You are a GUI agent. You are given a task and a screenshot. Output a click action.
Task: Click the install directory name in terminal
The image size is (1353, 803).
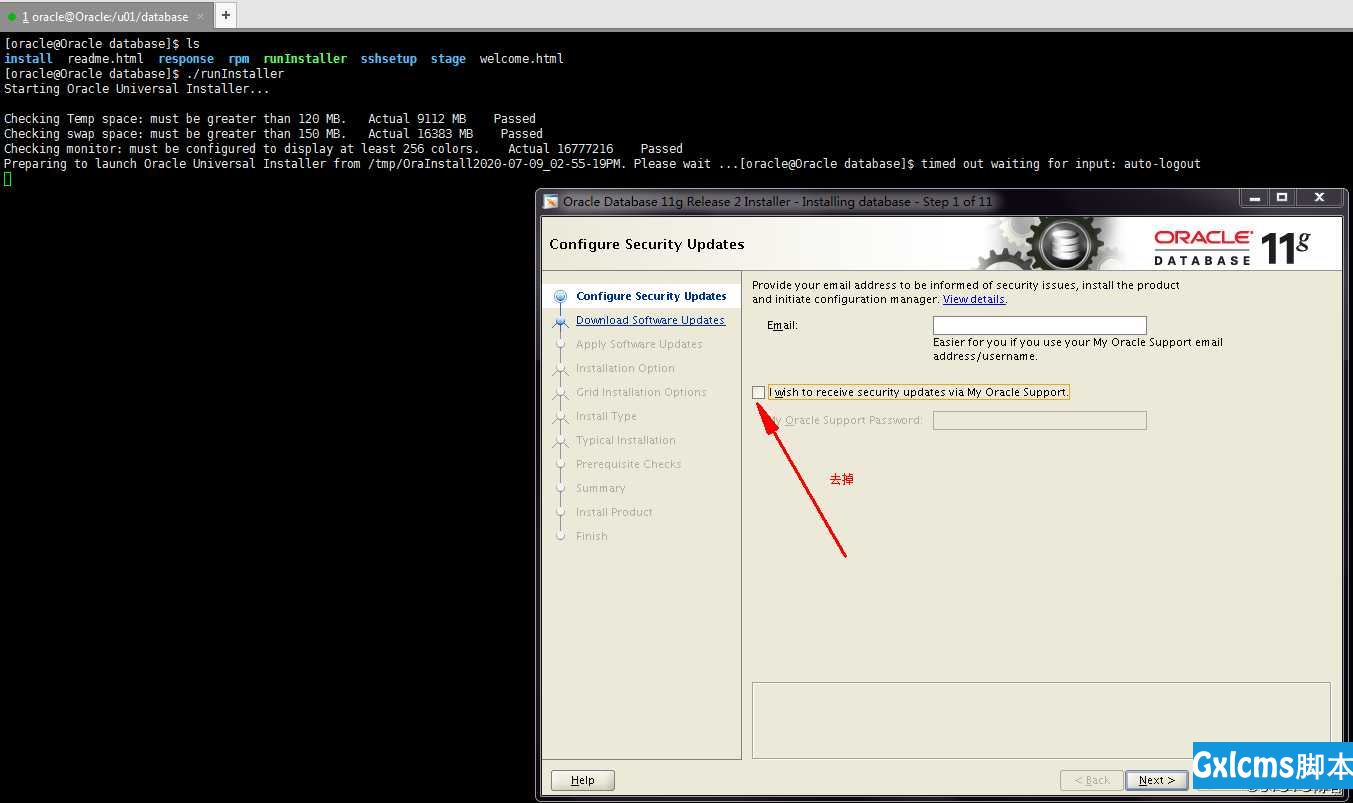pos(28,59)
